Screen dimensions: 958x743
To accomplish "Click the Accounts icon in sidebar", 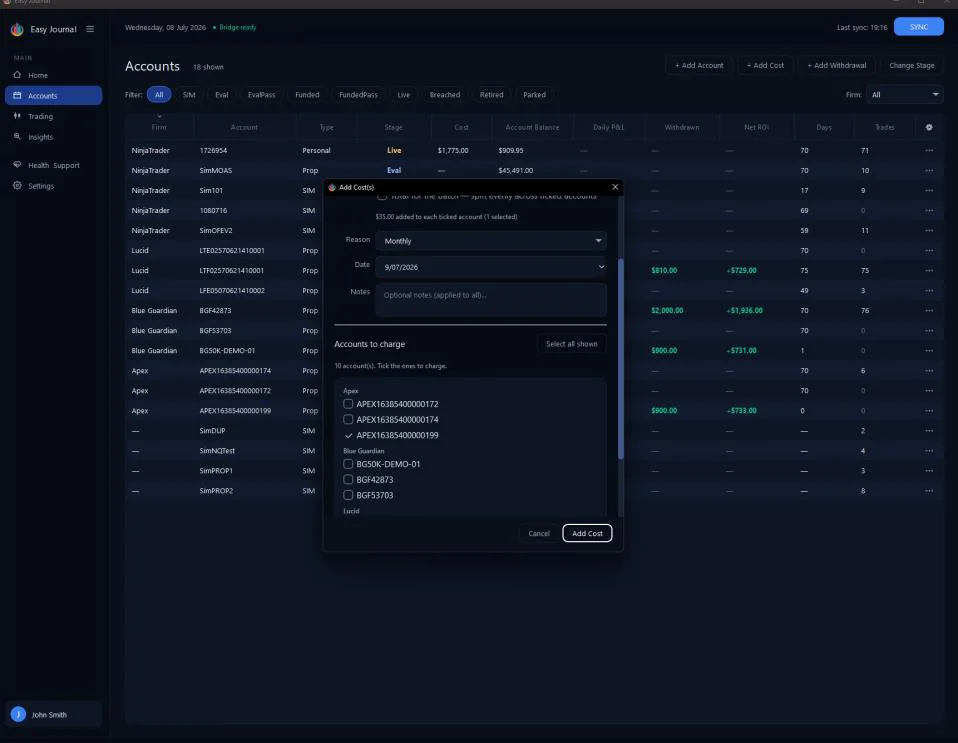I will pyautogui.click(x=17, y=96).
